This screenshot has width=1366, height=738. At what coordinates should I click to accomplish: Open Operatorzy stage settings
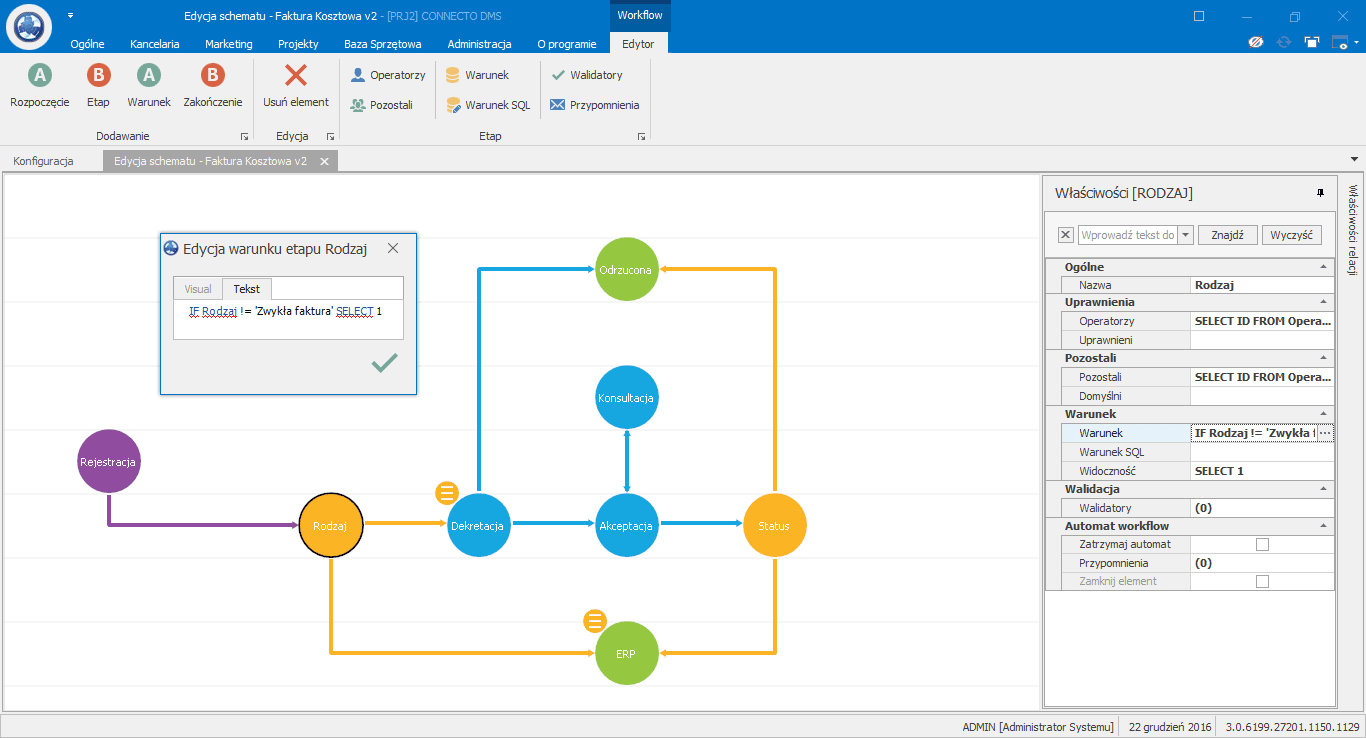click(x=388, y=75)
